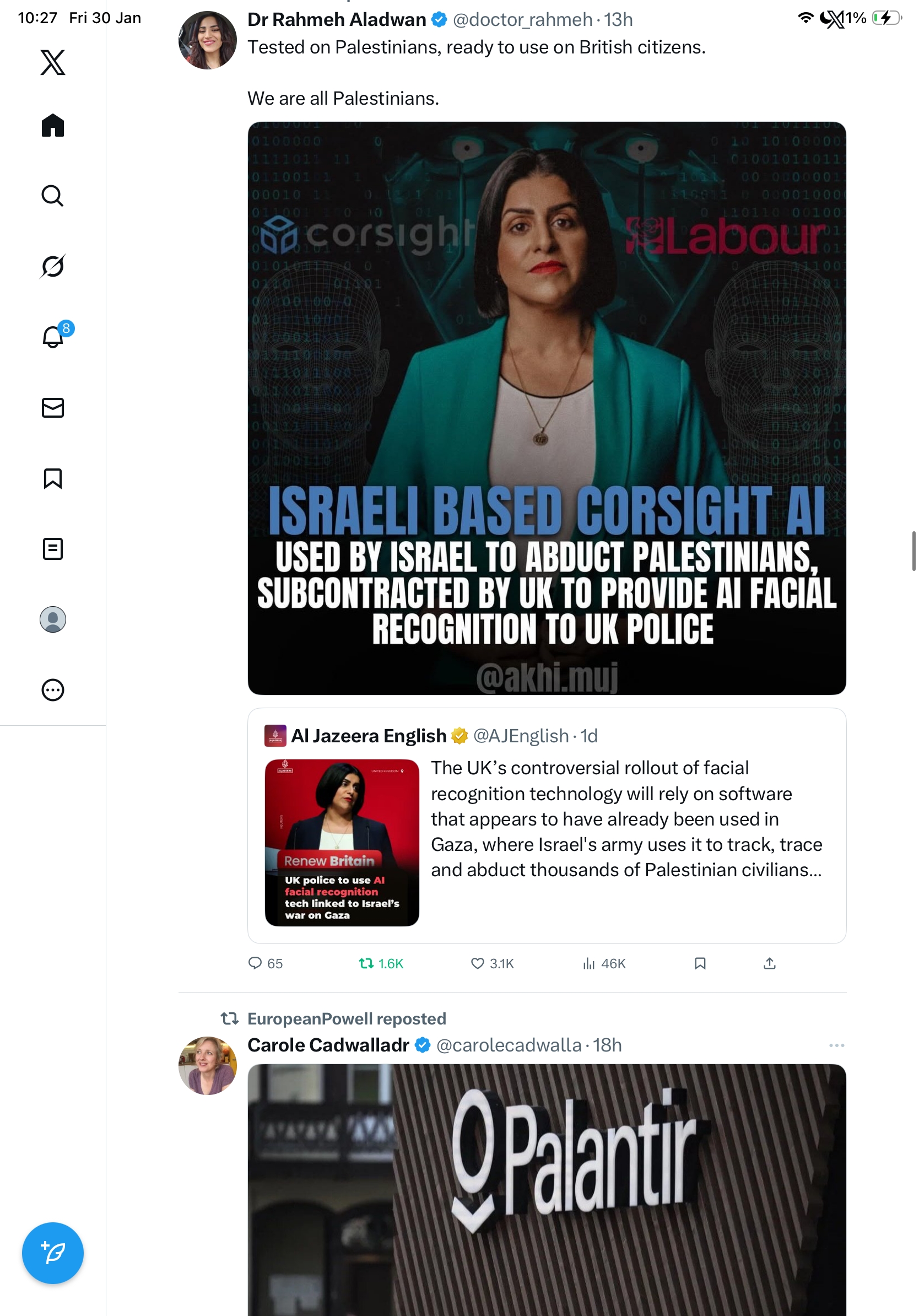Open more options on Carole Cadwalladr's post
919x1316 pixels.
(x=836, y=1045)
